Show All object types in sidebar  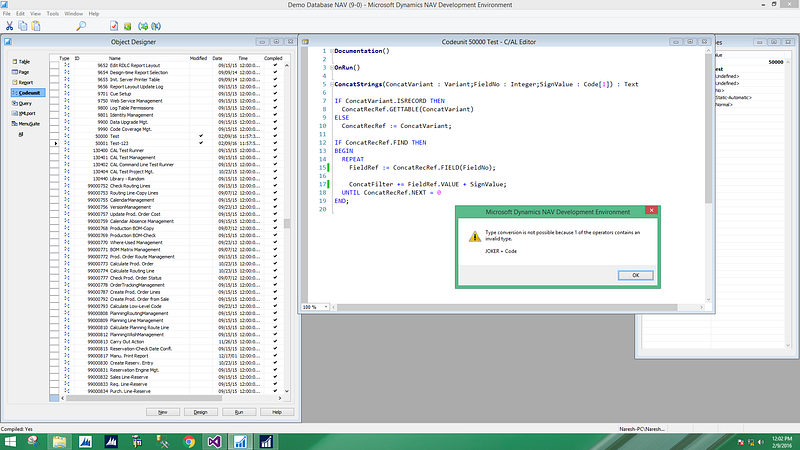[x=20, y=134]
